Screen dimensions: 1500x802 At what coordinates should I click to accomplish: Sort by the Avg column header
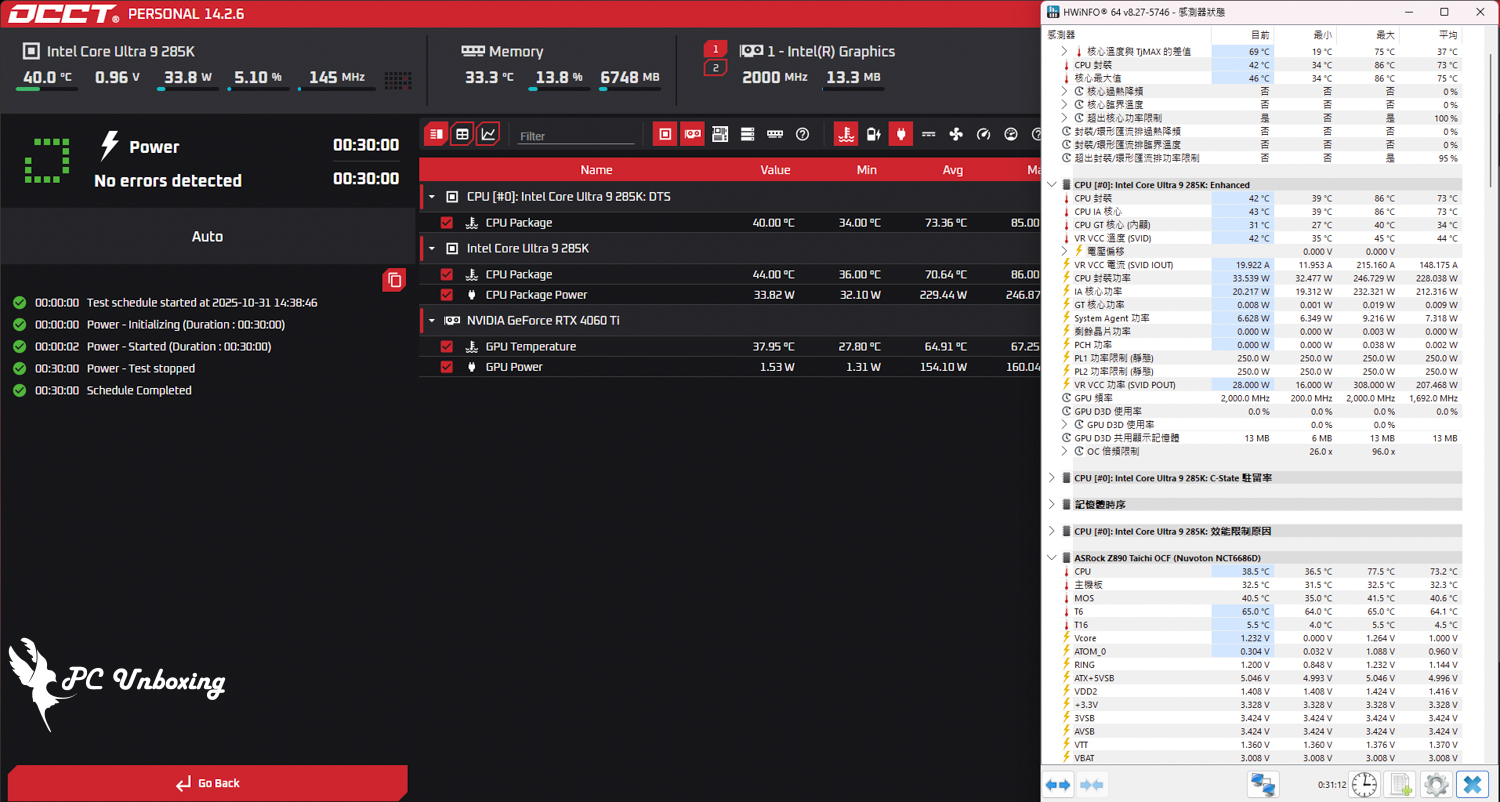pyautogui.click(x=952, y=170)
